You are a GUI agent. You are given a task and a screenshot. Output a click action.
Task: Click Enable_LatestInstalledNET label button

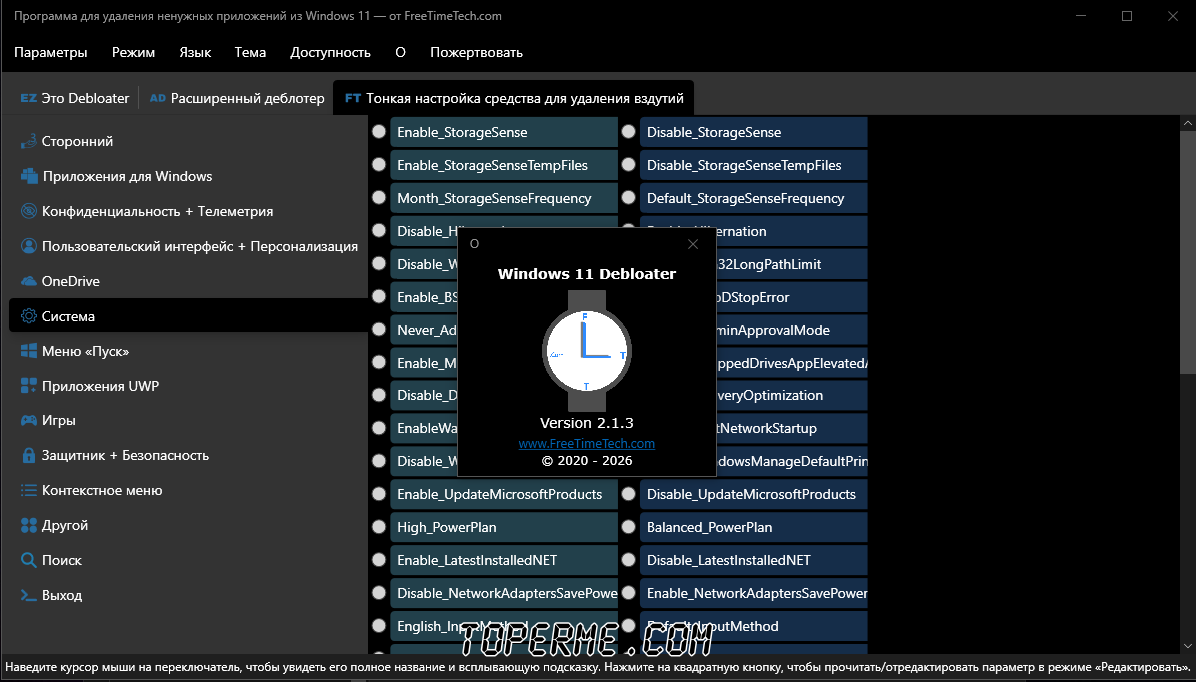click(504, 560)
